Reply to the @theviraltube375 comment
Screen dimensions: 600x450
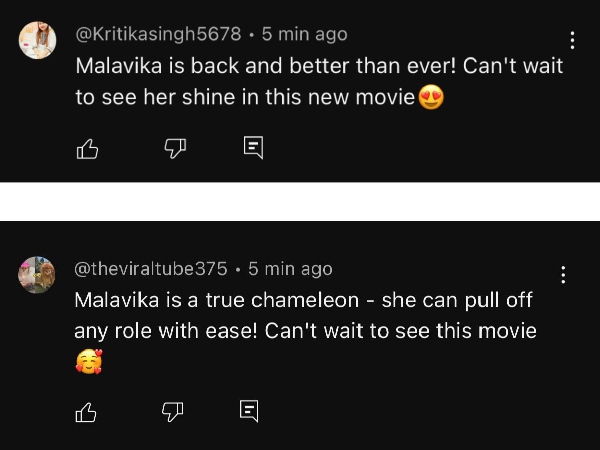(x=250, y=410)
